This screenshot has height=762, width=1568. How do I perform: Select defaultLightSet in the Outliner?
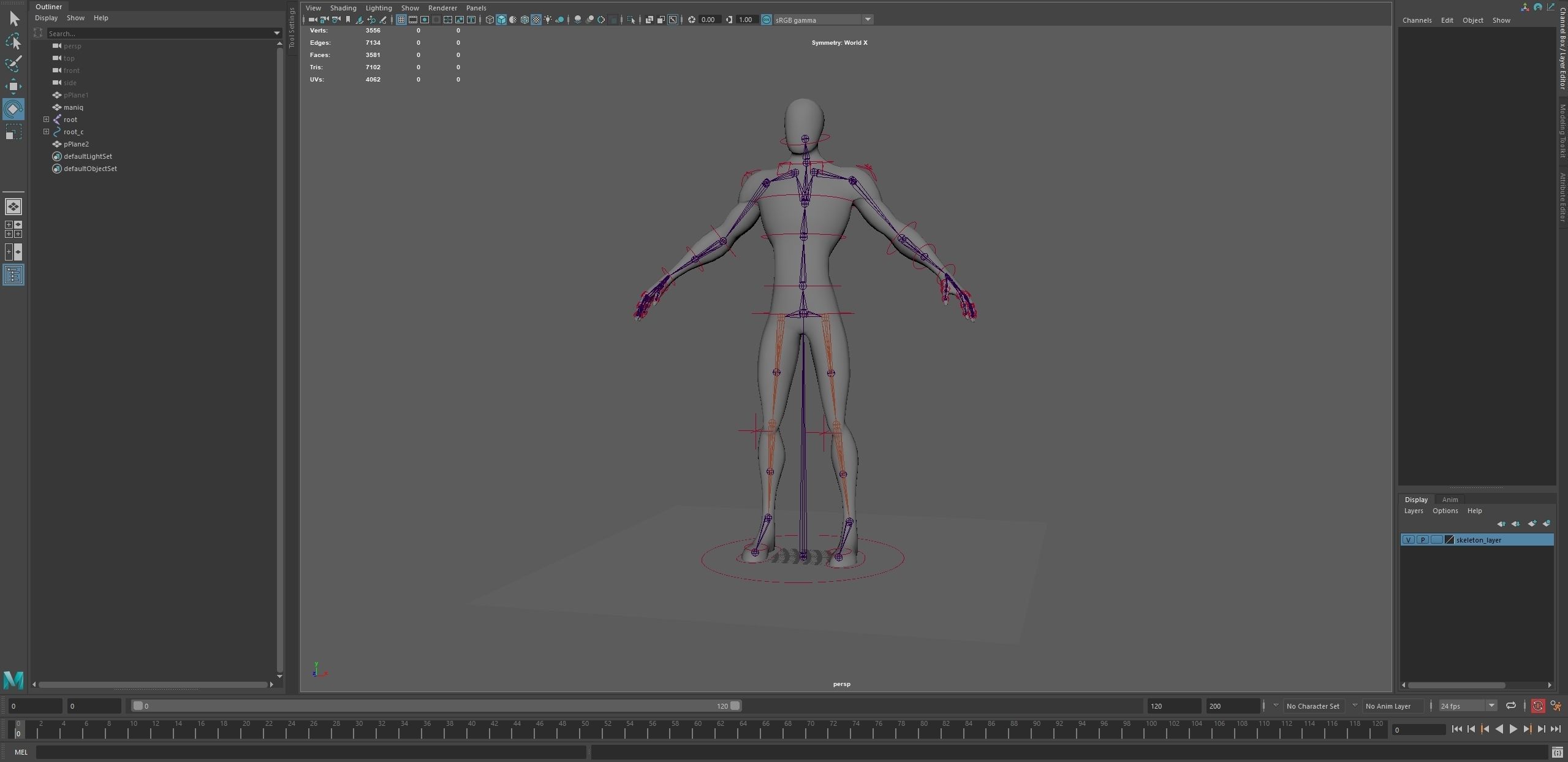[x=88, y=156]
